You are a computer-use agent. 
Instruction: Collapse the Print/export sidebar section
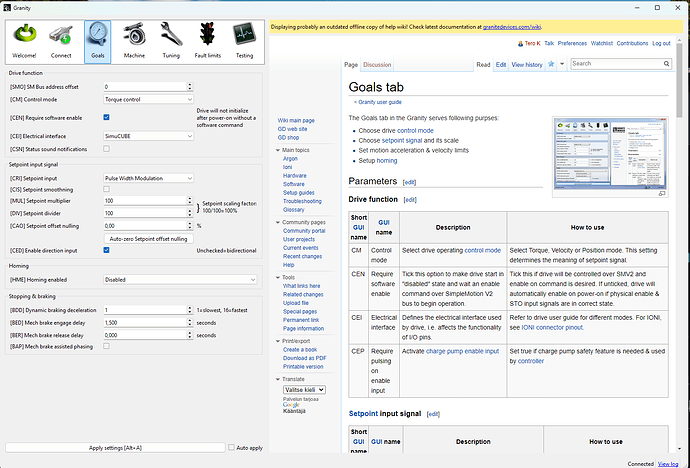tap(278, 341)
